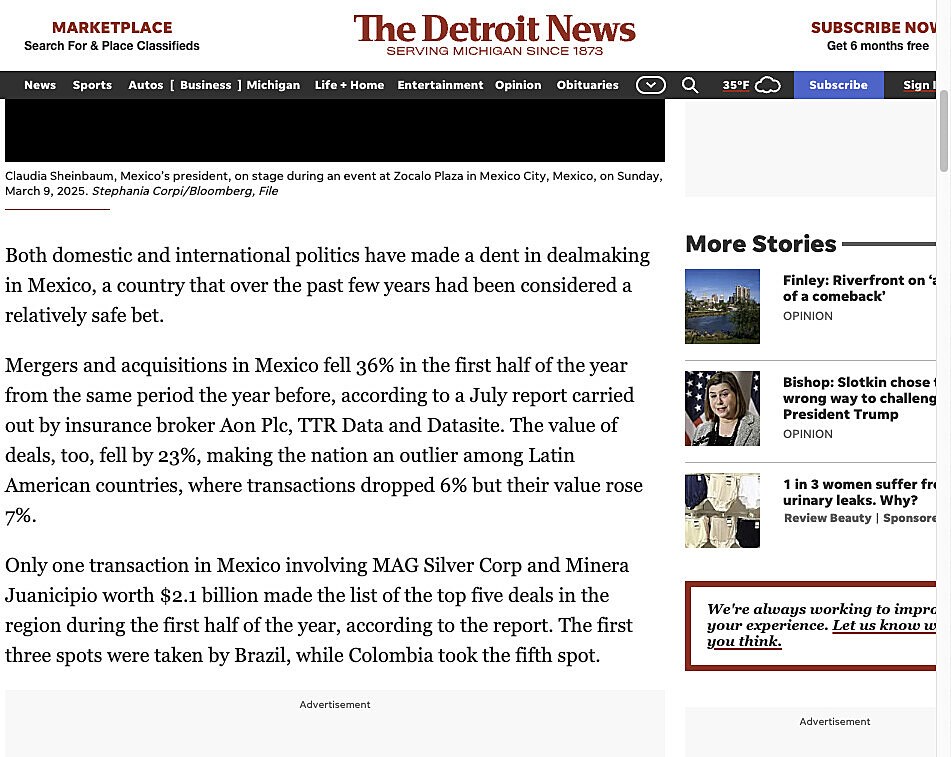951x757 pixels.
Task: Open the Obituaries section
Action: click(587, 85)
